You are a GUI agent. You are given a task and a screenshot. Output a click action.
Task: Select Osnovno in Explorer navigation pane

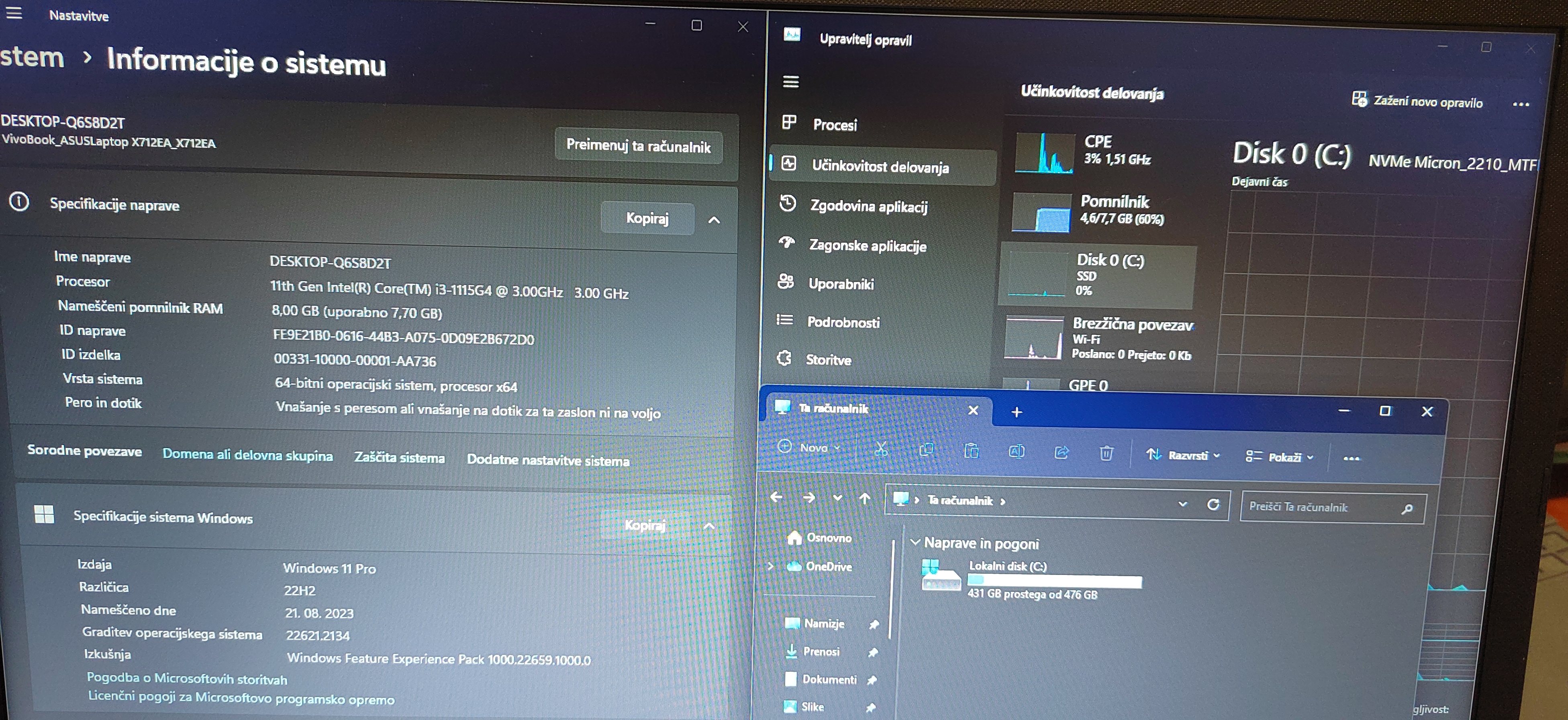pyautogui.click(x=819, y=538)
